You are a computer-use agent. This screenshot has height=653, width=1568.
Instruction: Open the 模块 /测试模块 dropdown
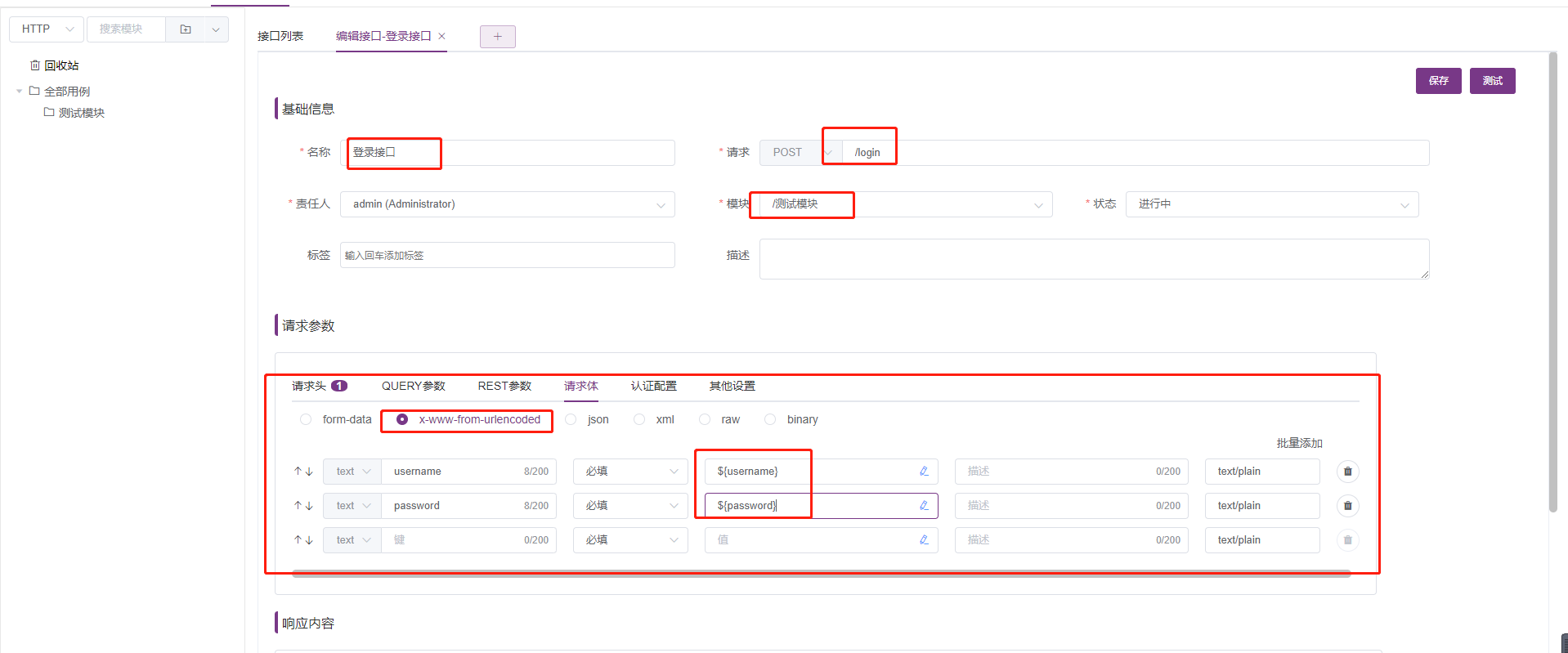906,204
